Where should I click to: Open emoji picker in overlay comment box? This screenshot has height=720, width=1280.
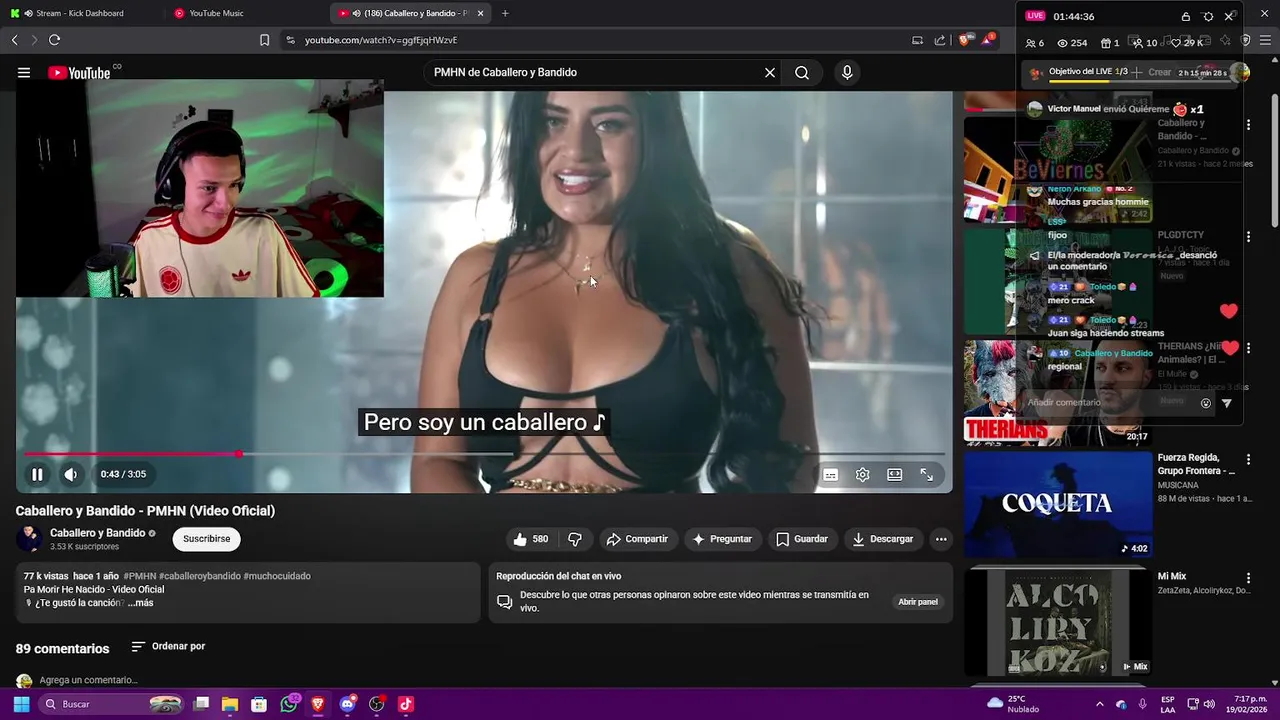pyautogui.click(x=1206, y=403)
